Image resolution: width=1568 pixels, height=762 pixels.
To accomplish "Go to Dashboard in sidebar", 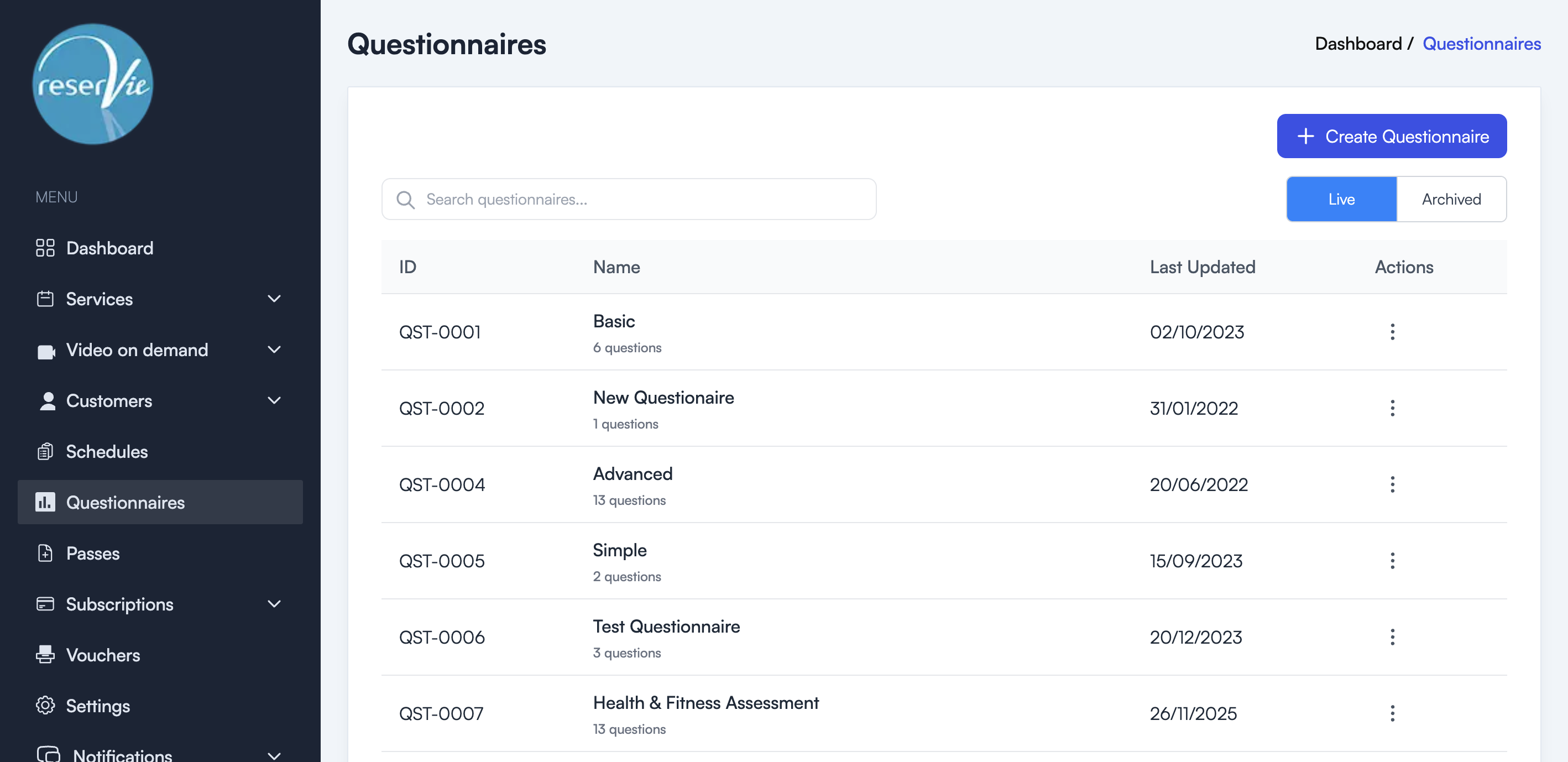I will [160, 248].
